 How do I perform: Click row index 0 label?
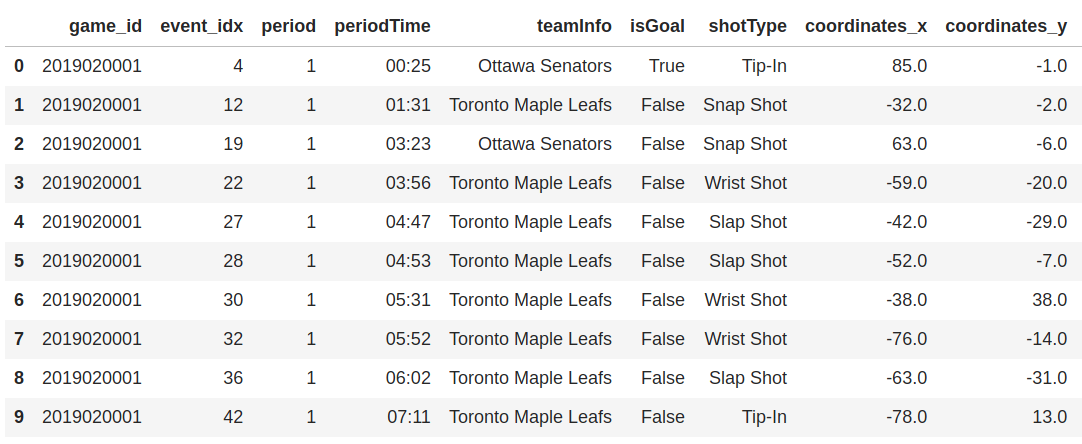[x=19, y=66]
